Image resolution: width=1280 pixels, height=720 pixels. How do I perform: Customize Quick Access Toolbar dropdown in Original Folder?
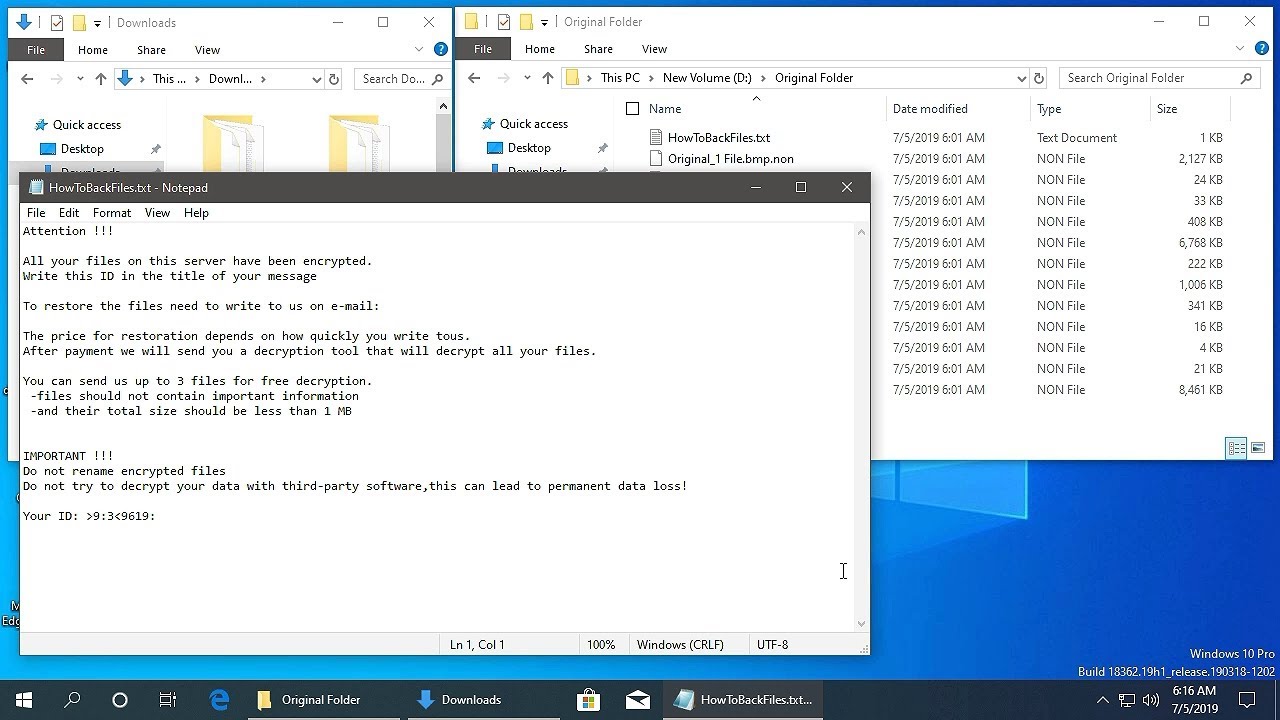pos(545,22)
